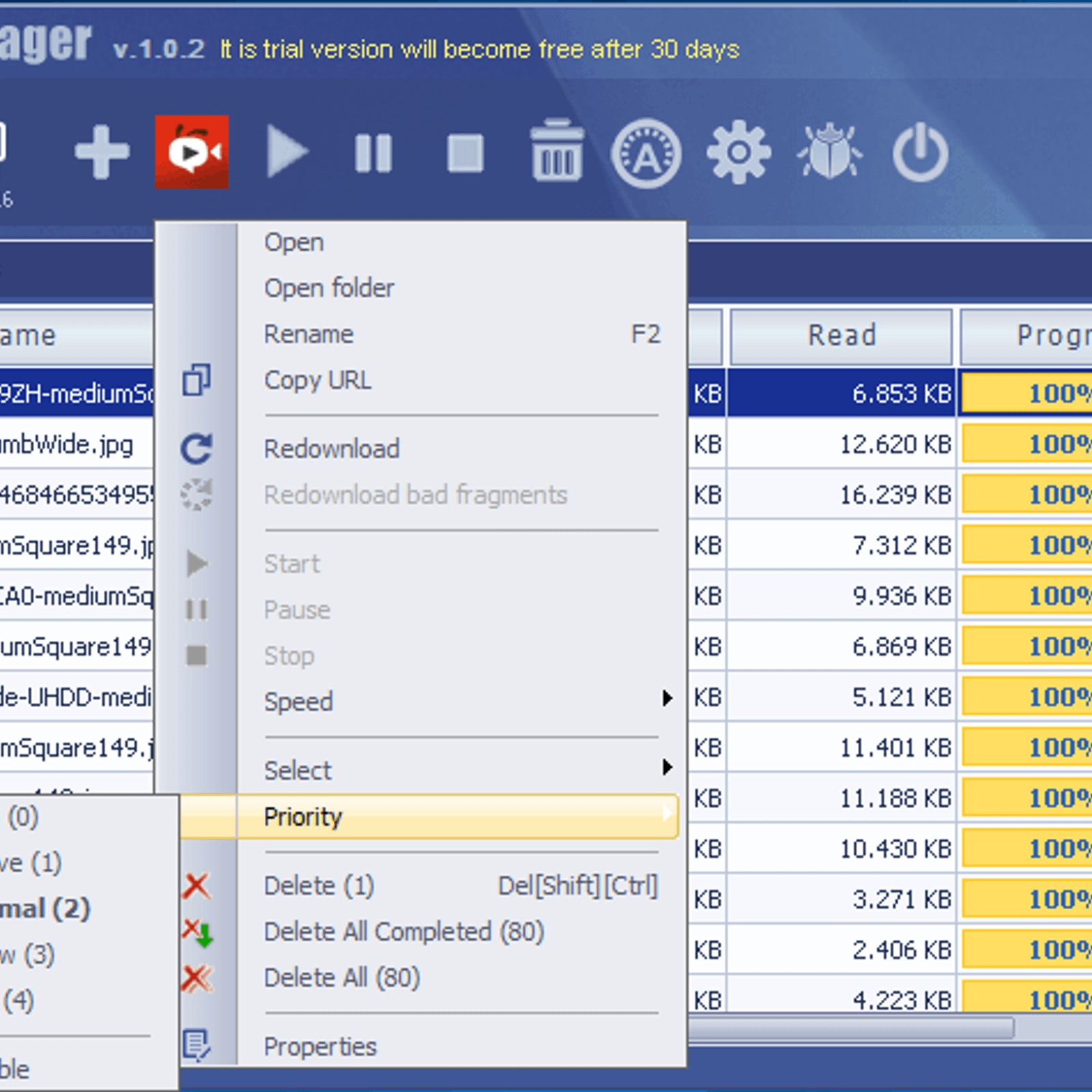Select Open in the context menu
Viewport: 1092px width, 1092px height.
294,242
